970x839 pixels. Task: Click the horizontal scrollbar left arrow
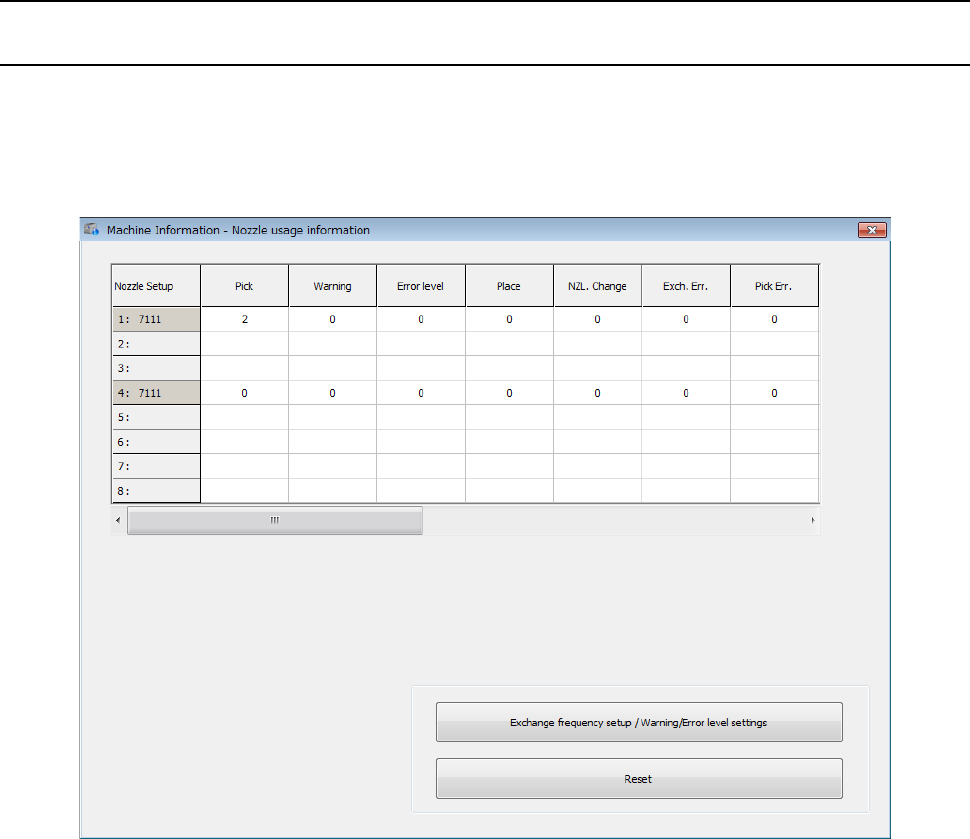118,520
